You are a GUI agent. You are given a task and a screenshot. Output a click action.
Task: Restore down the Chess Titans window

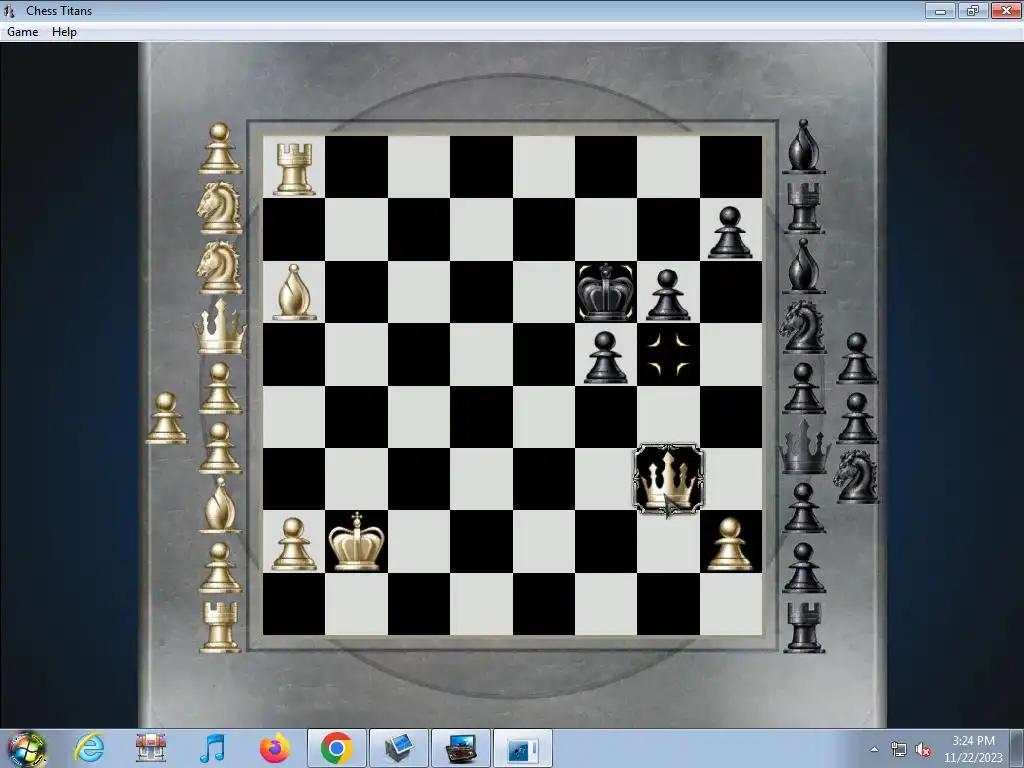972,10
